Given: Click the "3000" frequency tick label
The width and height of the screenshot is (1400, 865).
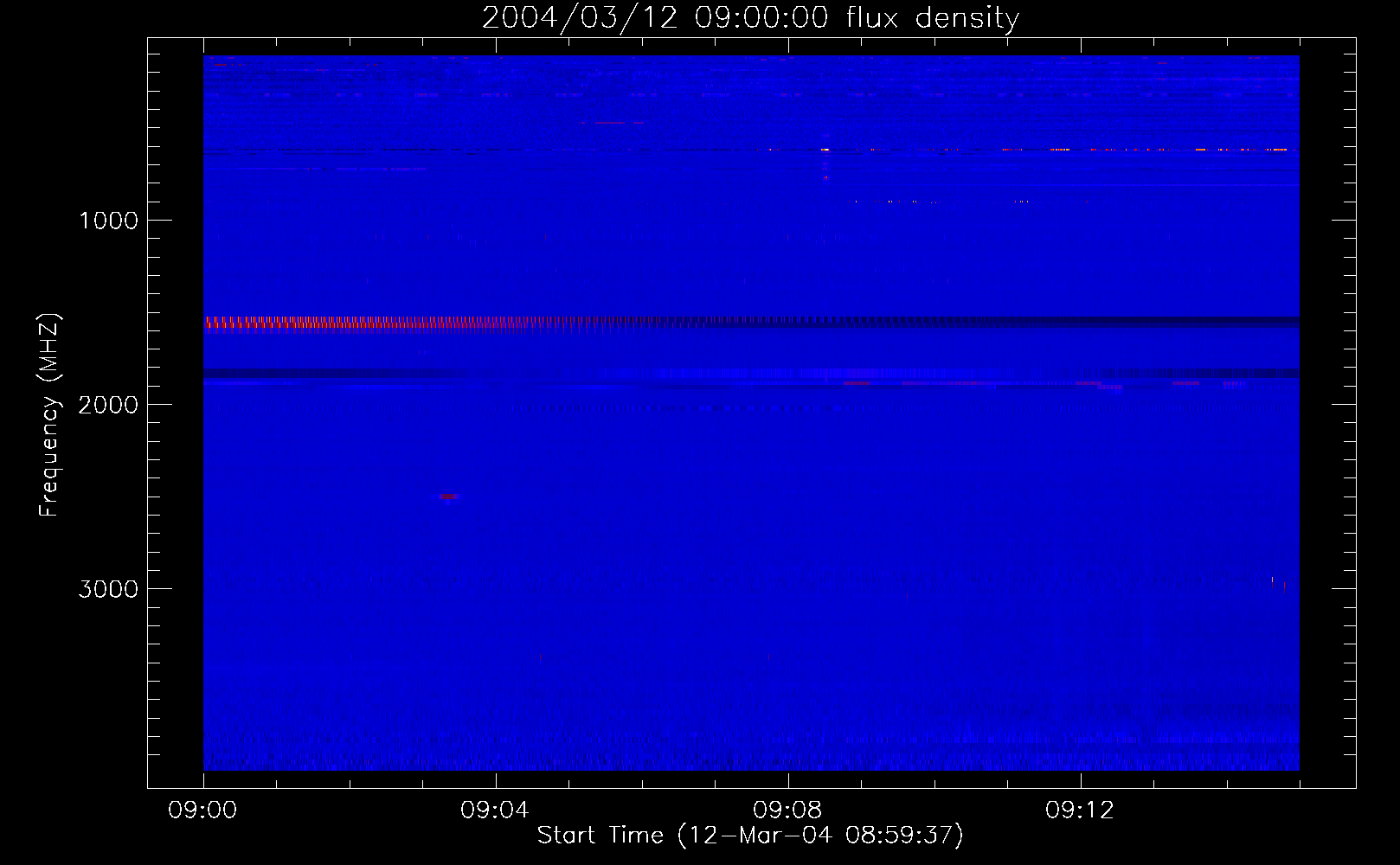Looking at the screenshot, I should click(108, 589).
